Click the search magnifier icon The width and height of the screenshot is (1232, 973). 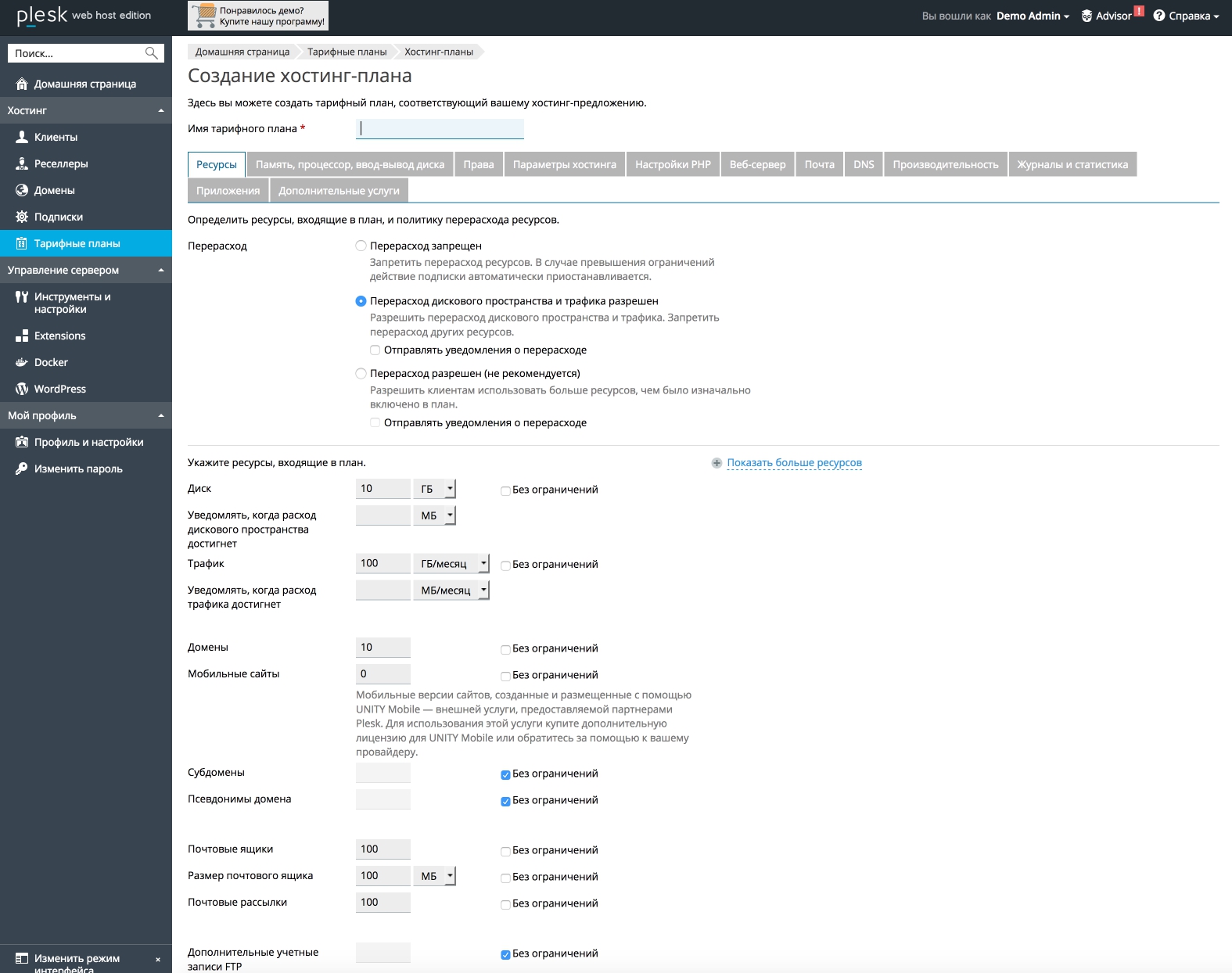152,53
